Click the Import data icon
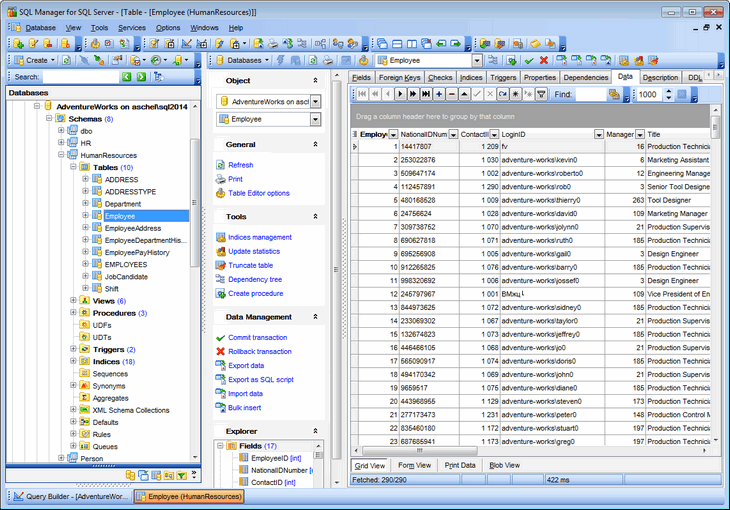Image resolution: width=730 pixels, height=510 pixels. [221, 393]
